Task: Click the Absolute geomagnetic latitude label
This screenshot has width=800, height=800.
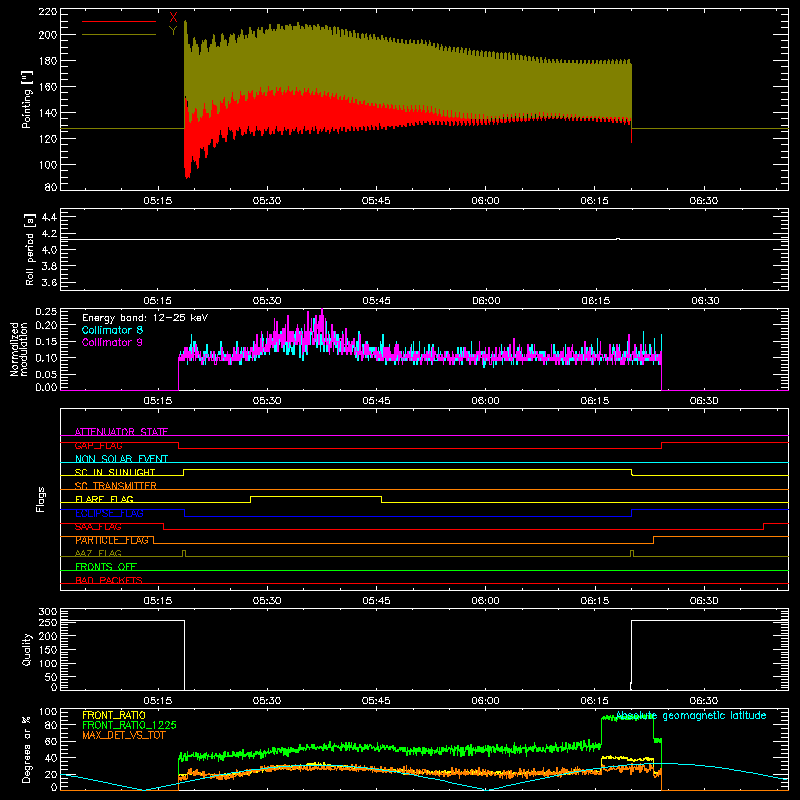Action: (x=691, y=716)
